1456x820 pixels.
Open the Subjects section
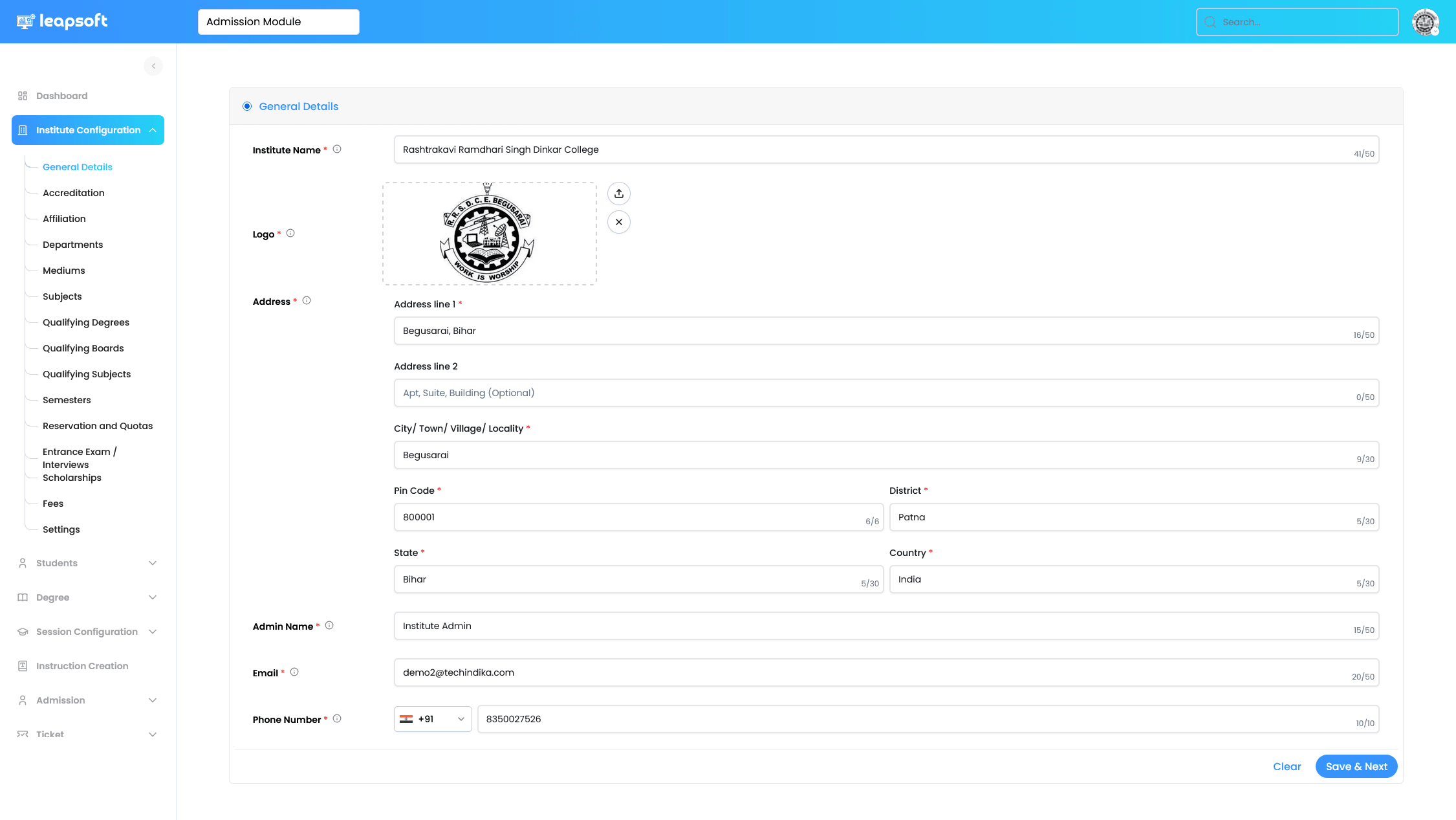(x=62, y=296)
